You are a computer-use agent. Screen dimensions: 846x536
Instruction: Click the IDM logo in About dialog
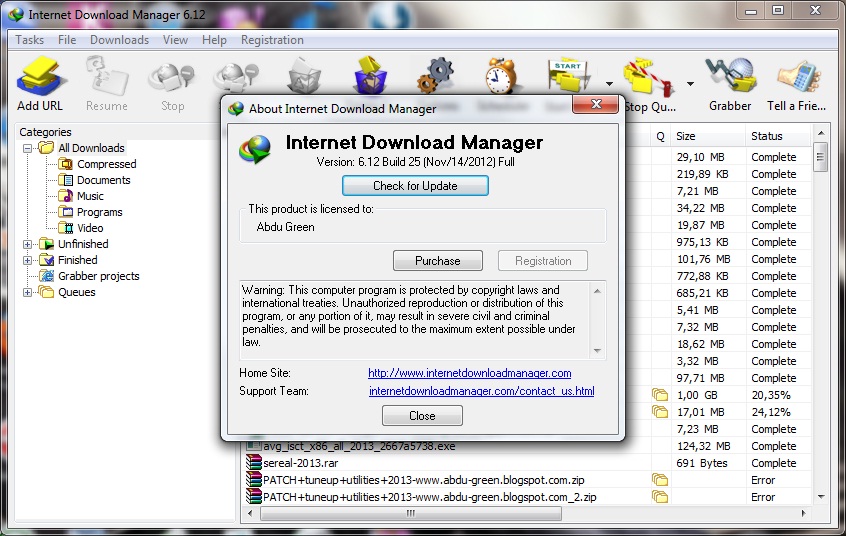[x=255, y=149]
